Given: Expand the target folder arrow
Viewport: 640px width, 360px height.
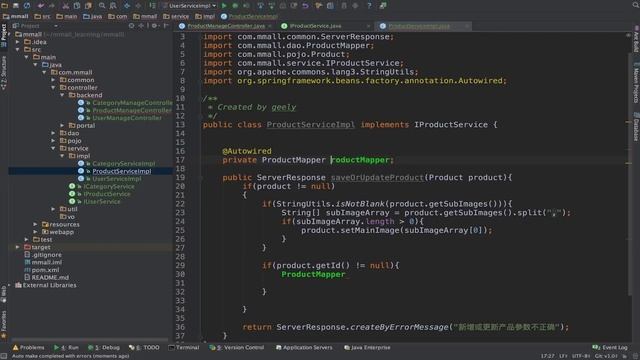Looking at the screenshot, I should (x=18, y=247).
